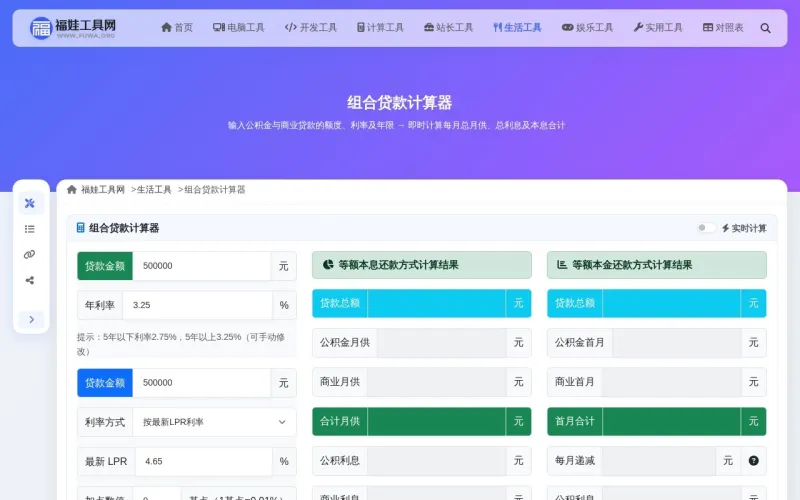800x500 pixels.
Task: Click the 等额本息还款方式计算结果 header
Action: (422, 265)
